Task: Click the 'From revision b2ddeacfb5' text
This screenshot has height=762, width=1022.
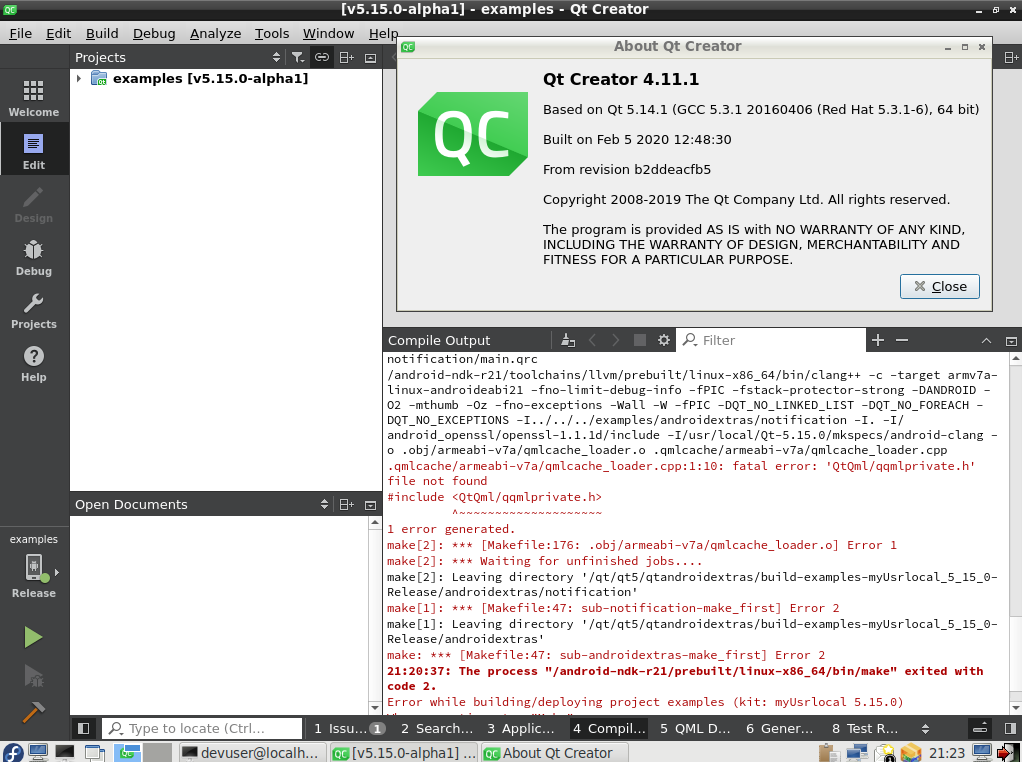Action: pos(627,169)
